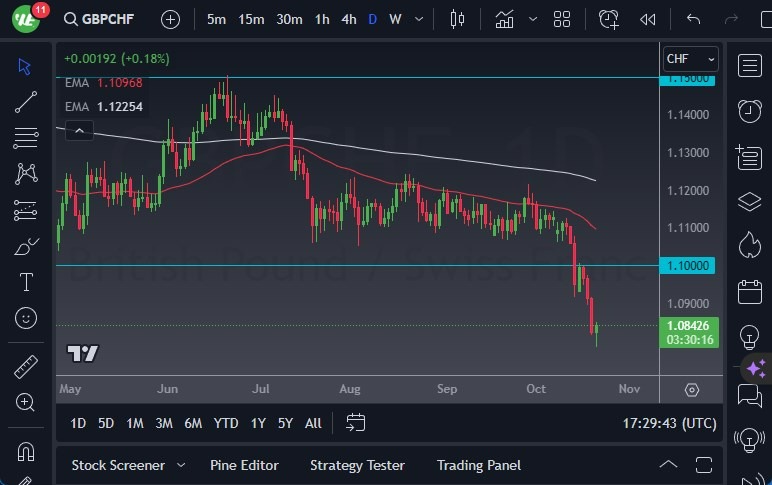Click the bar replay rewind icon
Viewport: 772px width, 485px height.
(x=647, y=19)
